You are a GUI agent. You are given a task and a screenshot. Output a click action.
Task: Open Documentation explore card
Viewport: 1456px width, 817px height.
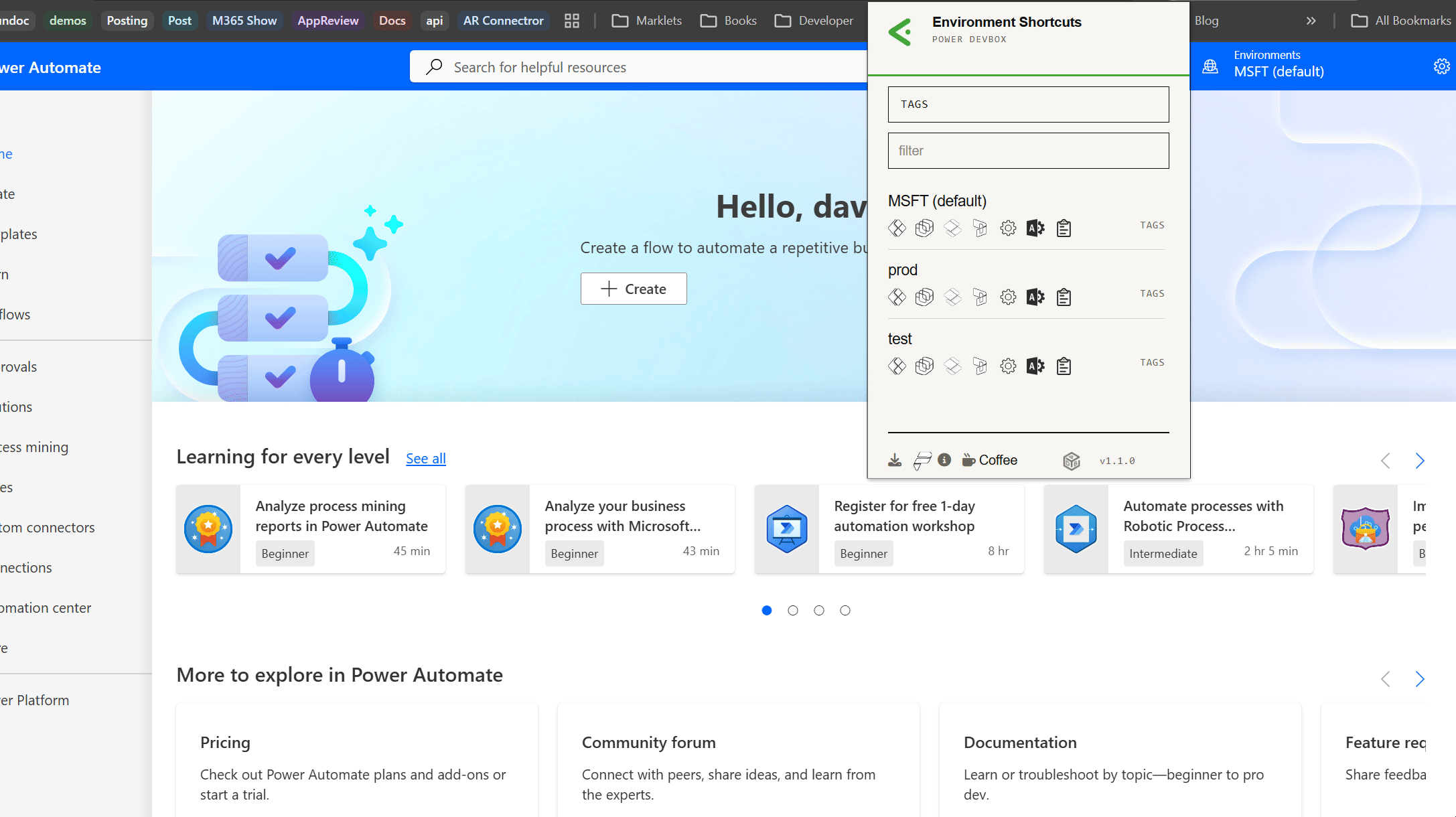[1120, 760]
